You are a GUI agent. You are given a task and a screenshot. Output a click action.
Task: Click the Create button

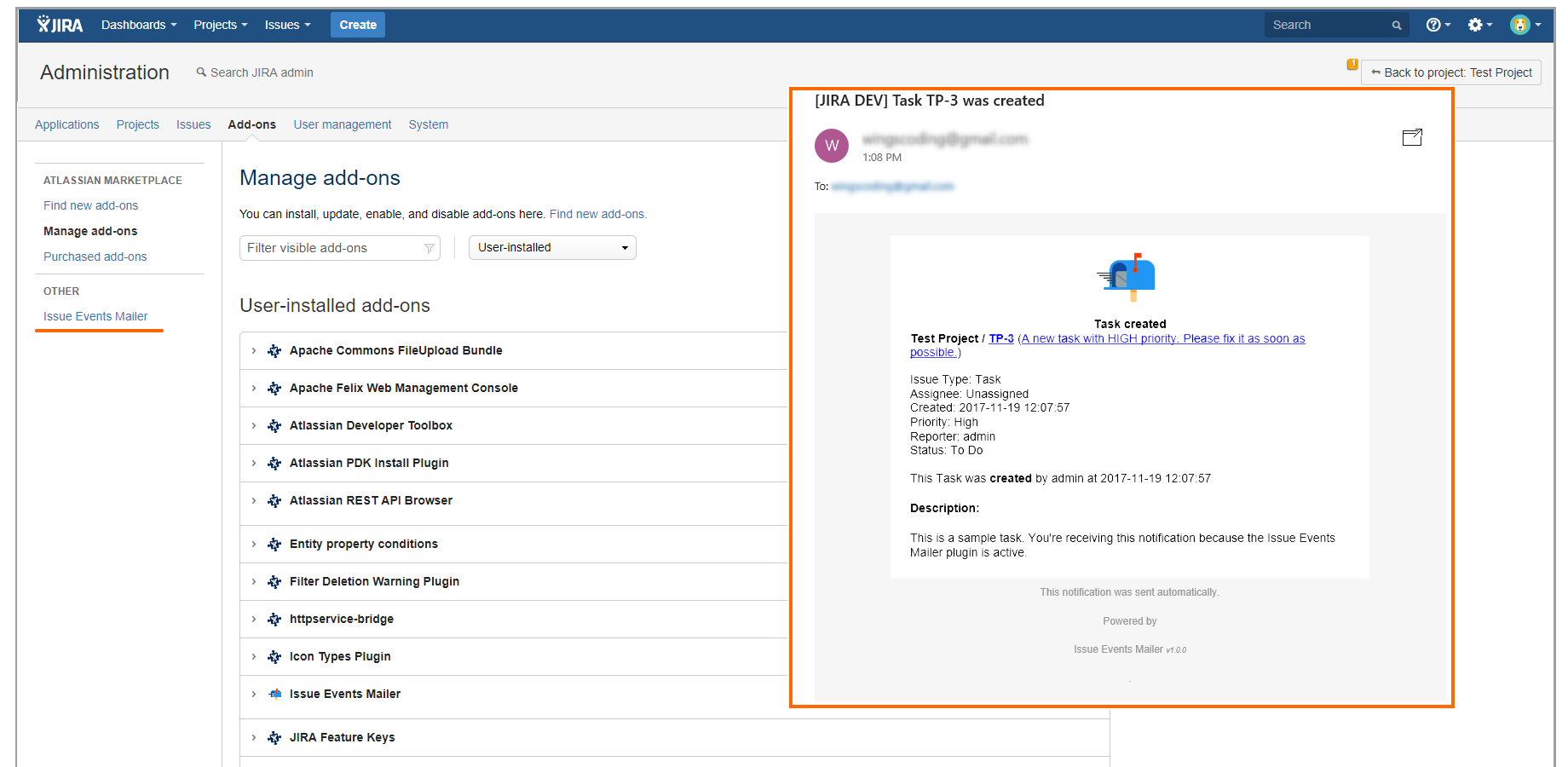coord(358,25)
